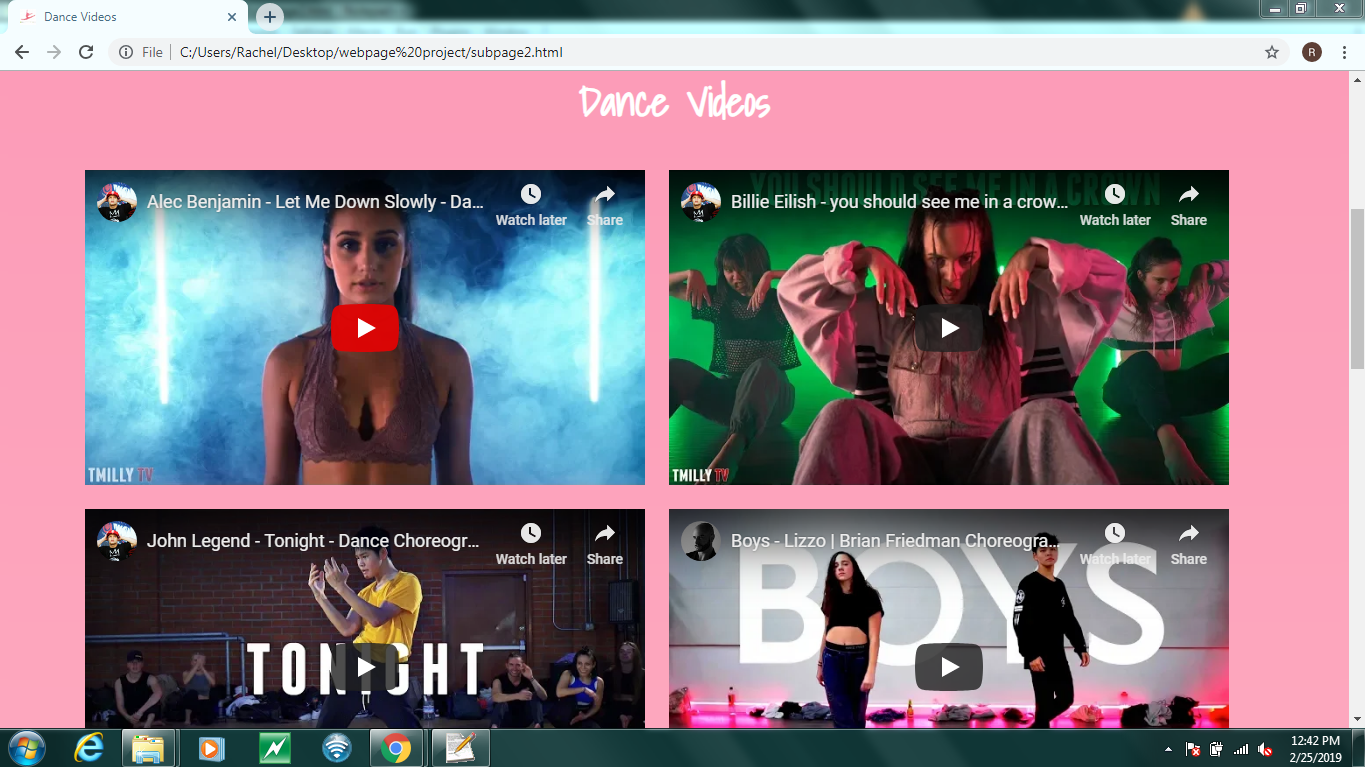Image resolution: width=1365 pixels, height=767 pixels.
Task: Open 'Boys - Lizzo | Brian Friedman' title link
Action: pos(894,541)
